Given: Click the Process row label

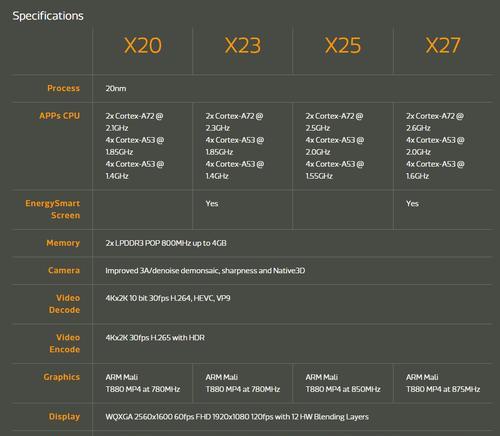Looking at the screenshot, I should tap(63, 88).
